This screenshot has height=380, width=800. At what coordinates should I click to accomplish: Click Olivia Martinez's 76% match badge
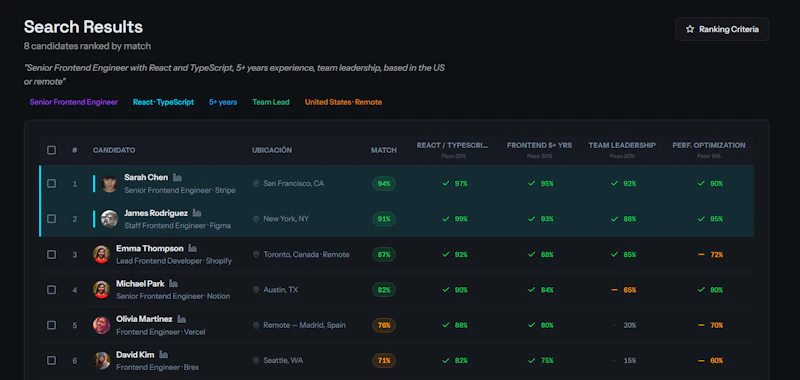(x=384, y=325)
